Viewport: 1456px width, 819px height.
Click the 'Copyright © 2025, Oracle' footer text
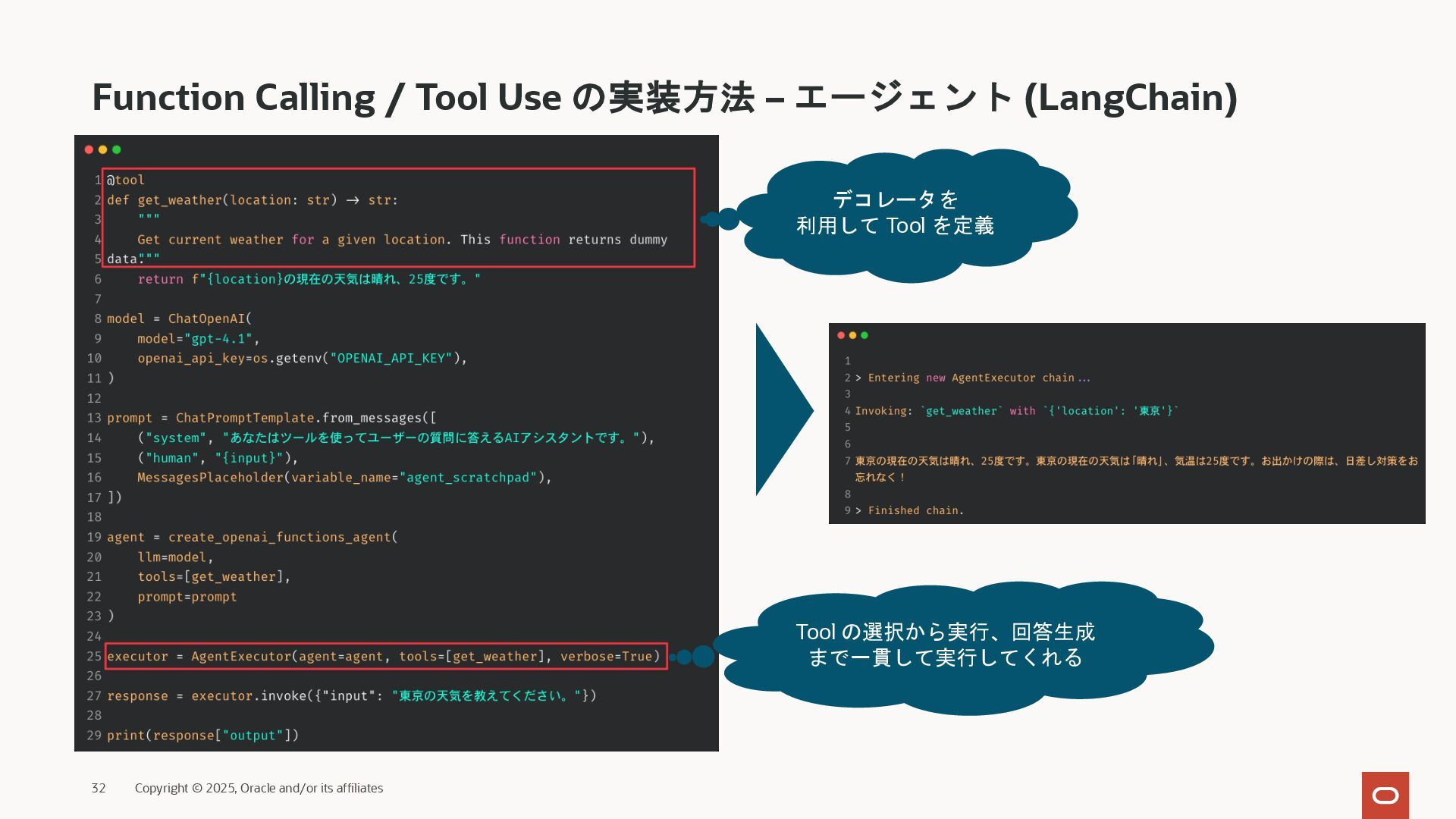pos(259,788)
